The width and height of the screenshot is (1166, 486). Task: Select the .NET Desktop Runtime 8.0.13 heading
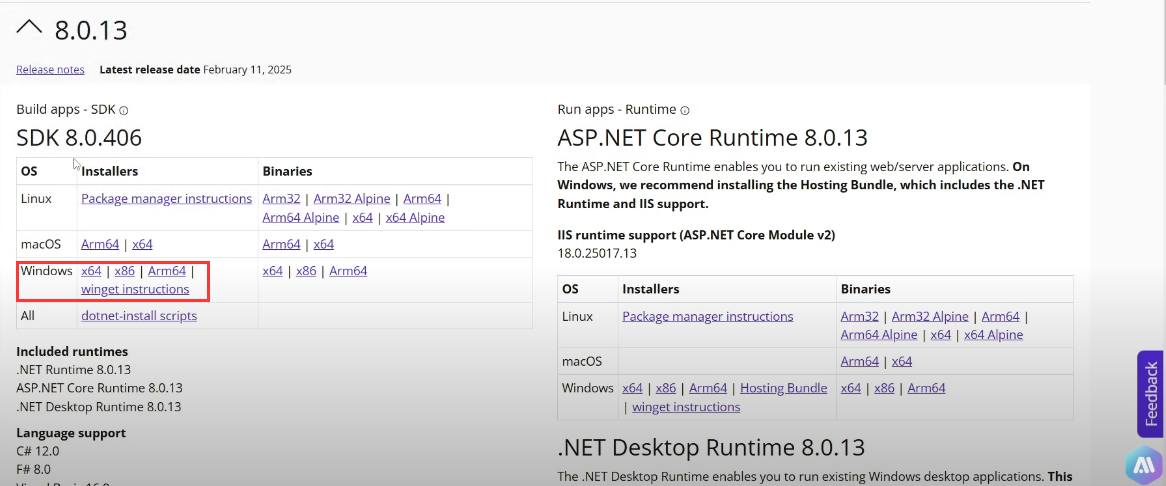tap(711, 447)
